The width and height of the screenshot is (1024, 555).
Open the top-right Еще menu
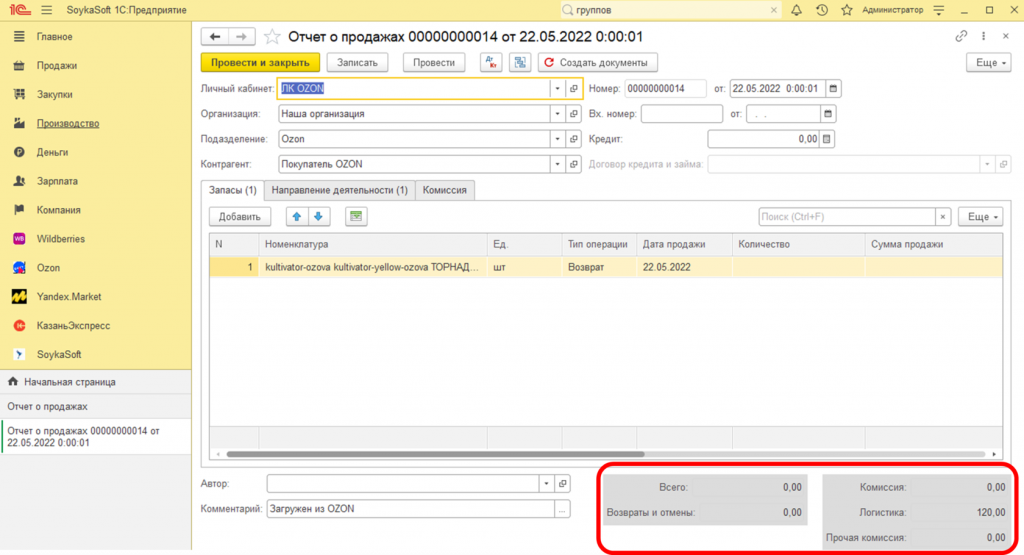tap(989, 62)
